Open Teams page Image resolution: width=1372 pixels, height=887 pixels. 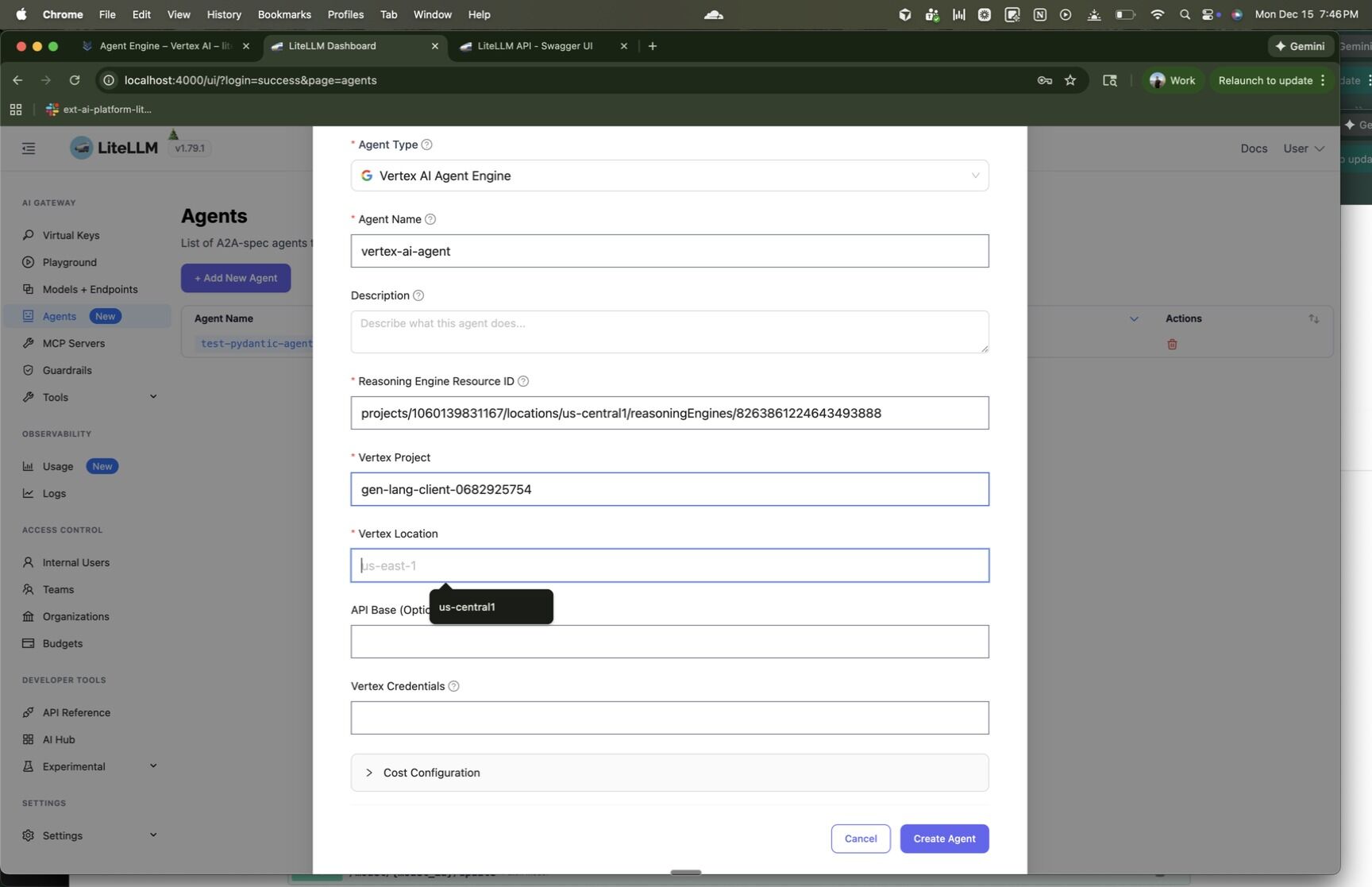58,589
